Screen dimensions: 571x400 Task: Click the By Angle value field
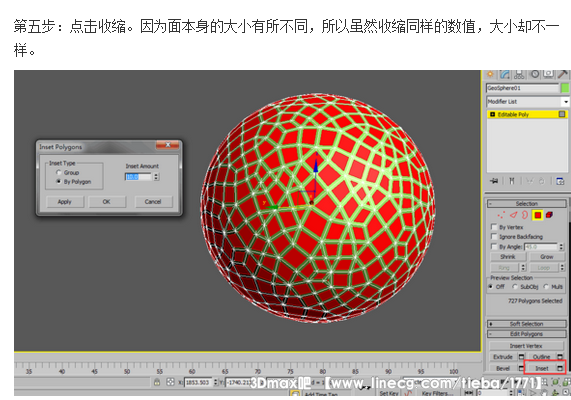tap(541, 247)
